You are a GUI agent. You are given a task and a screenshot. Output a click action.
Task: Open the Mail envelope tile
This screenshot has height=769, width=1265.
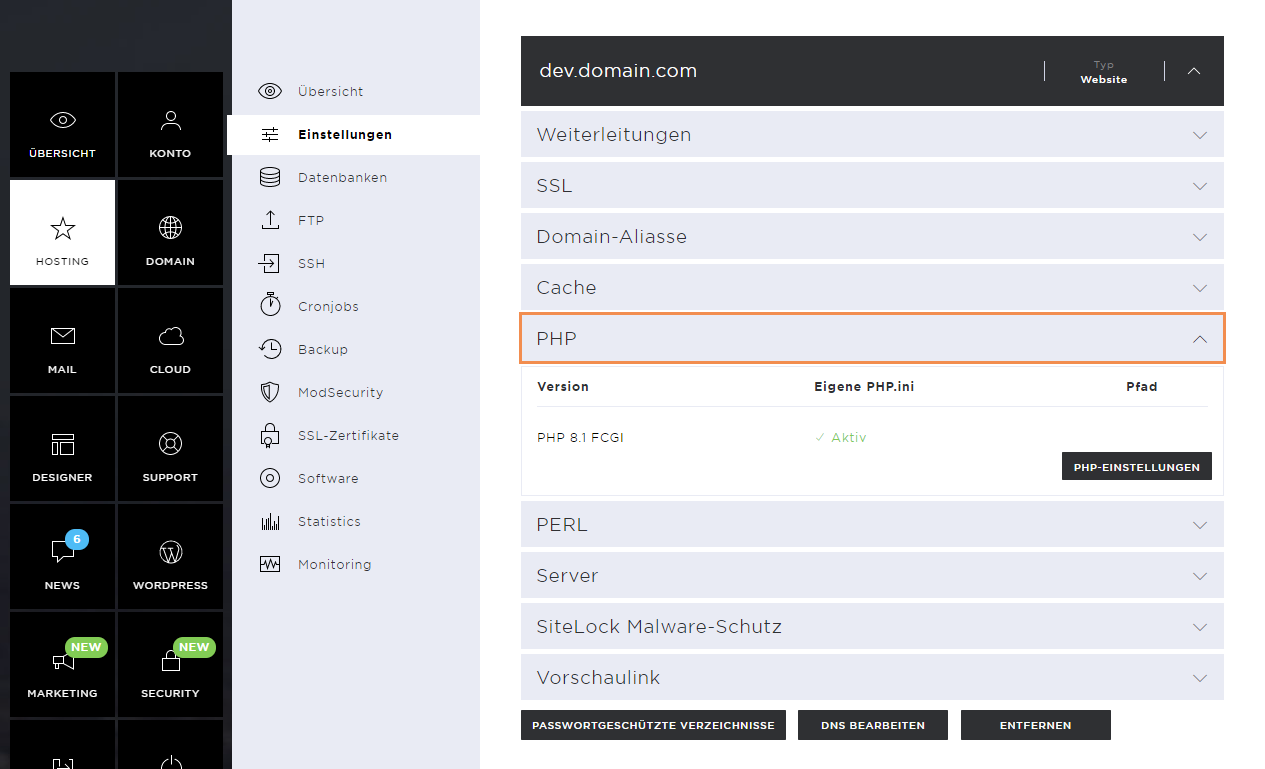tap(62, 340)
